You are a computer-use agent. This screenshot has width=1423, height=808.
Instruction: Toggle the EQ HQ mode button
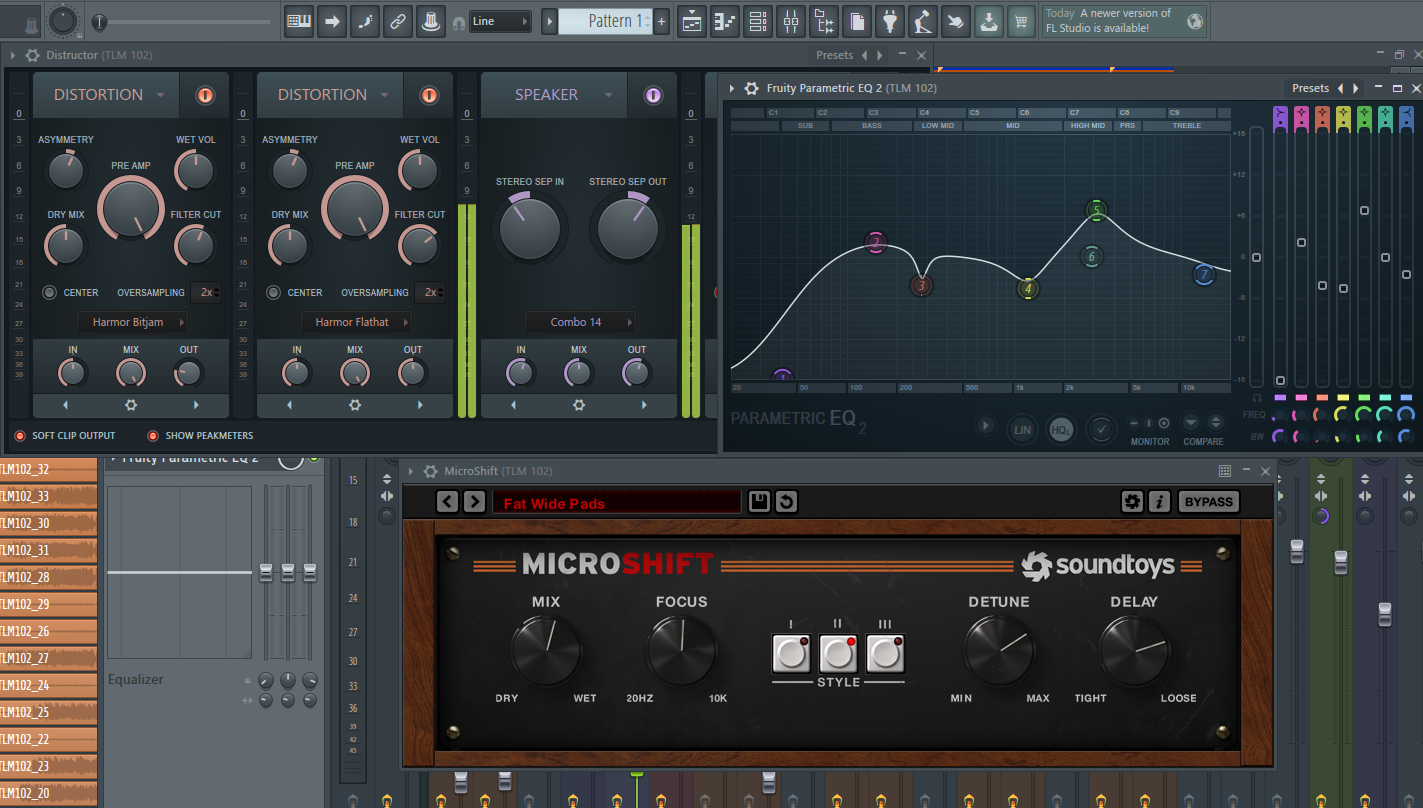click(x=1061, y=430)
